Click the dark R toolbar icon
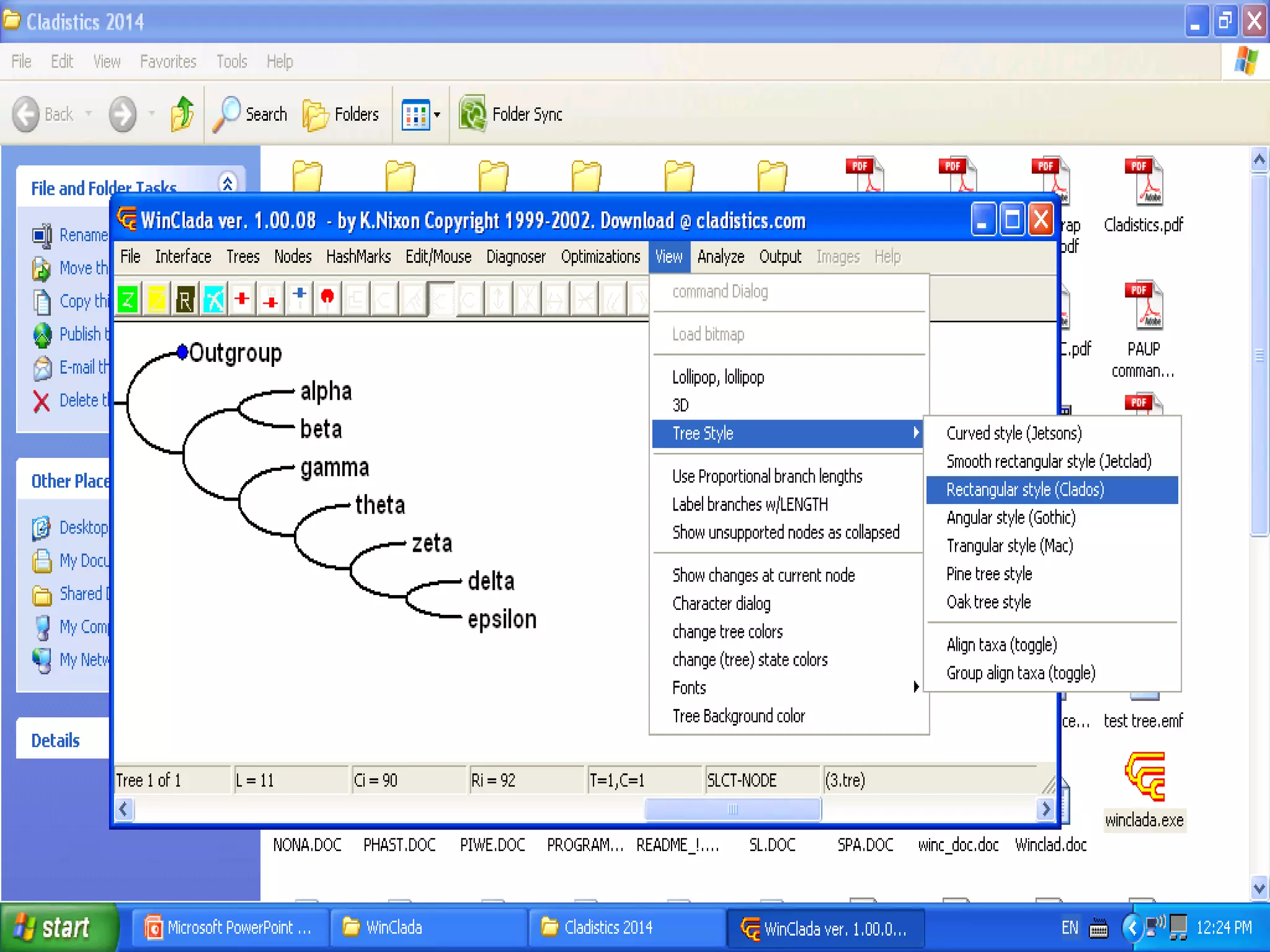 185,300
